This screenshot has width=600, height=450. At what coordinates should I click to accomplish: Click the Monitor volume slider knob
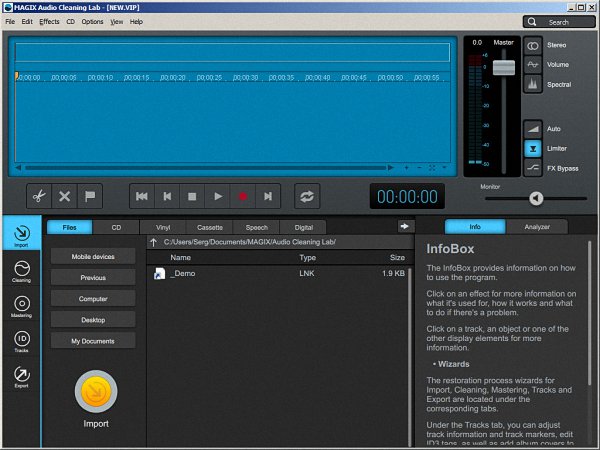point(536,198)
